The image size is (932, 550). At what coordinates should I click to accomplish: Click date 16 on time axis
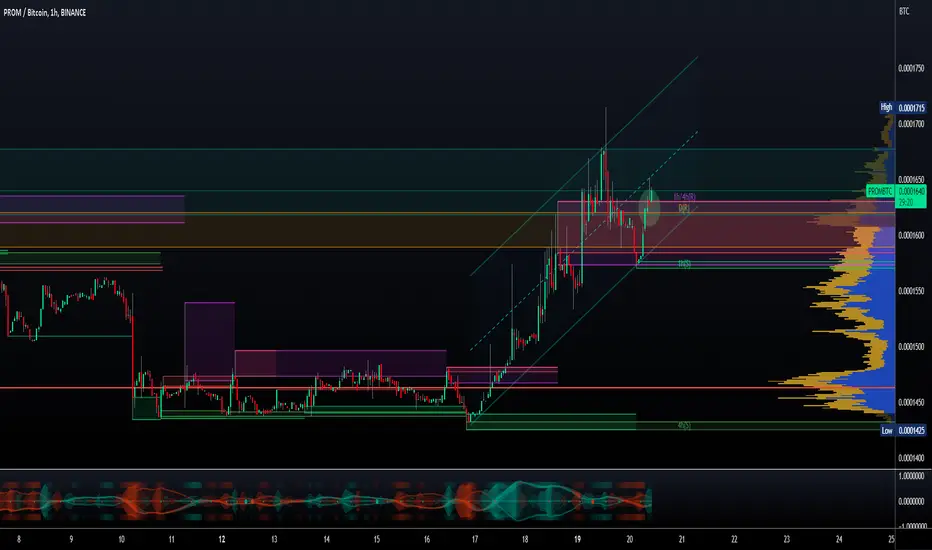pyautogui.click(x=427, y=540)
